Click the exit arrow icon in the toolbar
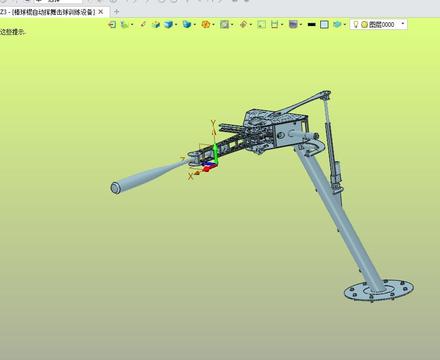Screen dimensions: 440x360 coord(112,24)
